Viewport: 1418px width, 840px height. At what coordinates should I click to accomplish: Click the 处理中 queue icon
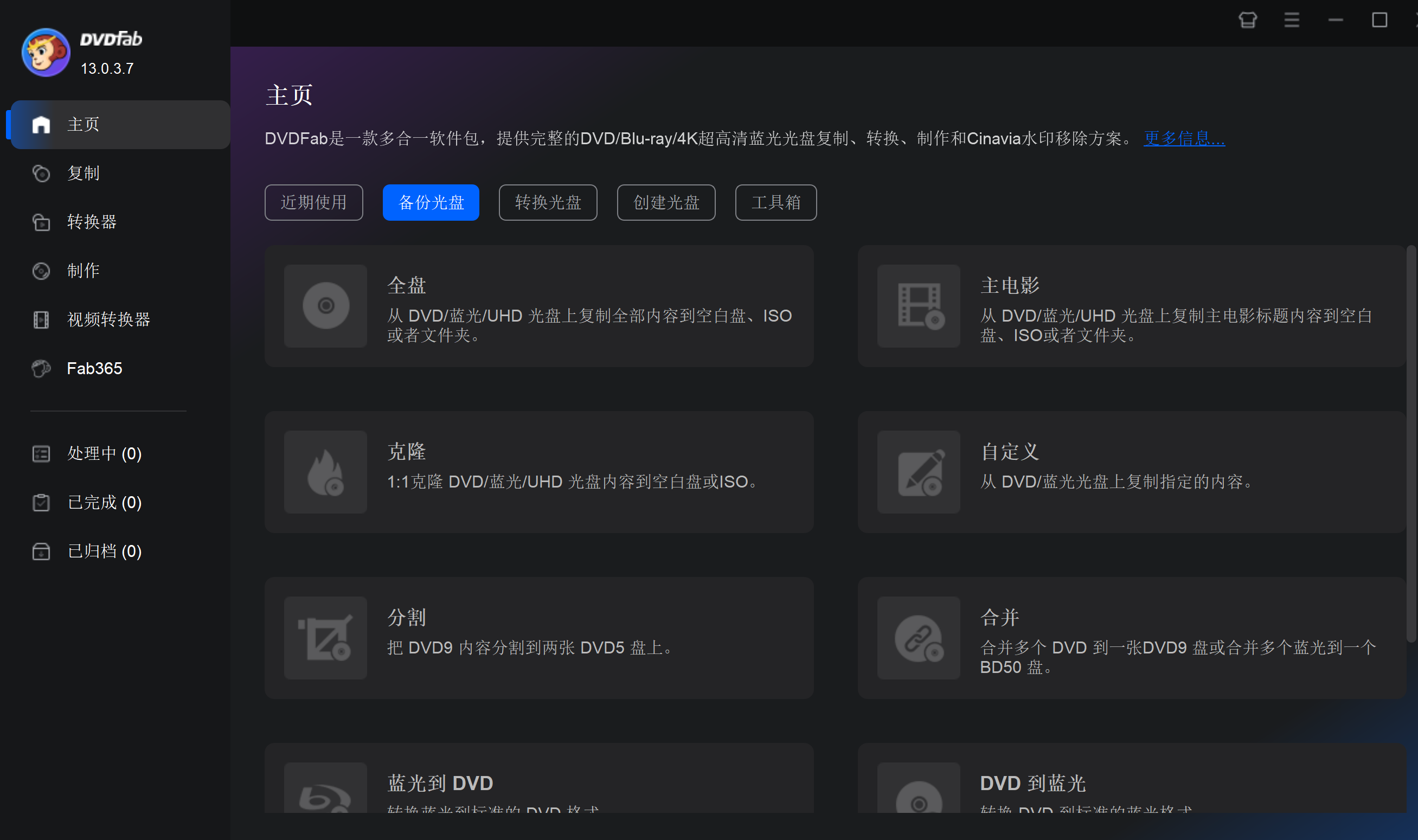click(41, 453)
